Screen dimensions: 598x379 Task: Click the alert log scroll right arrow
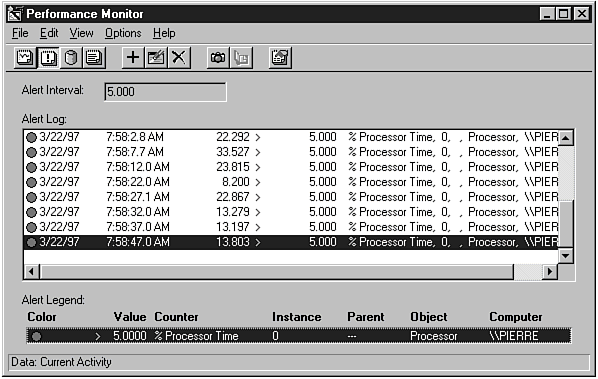[550, 271]
